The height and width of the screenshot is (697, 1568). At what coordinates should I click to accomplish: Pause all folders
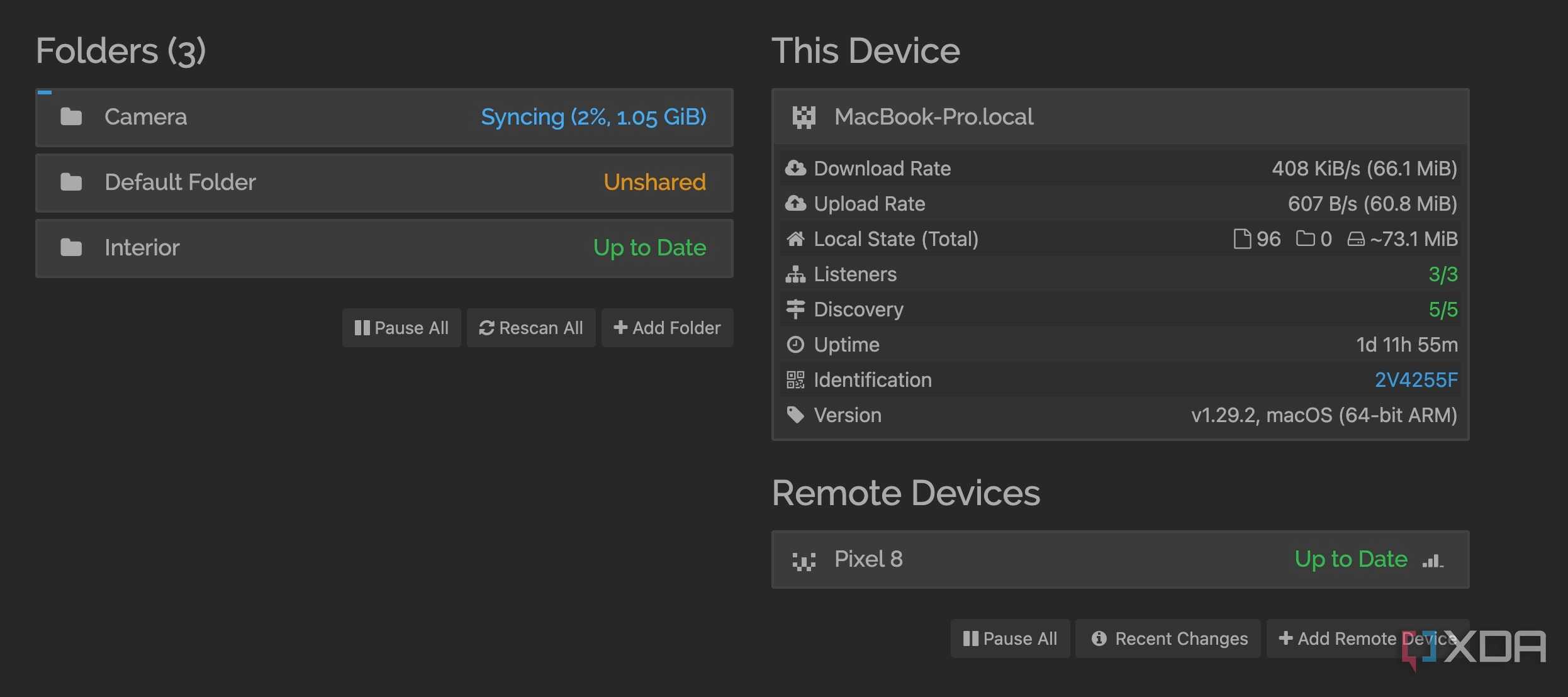pos(401,328)
